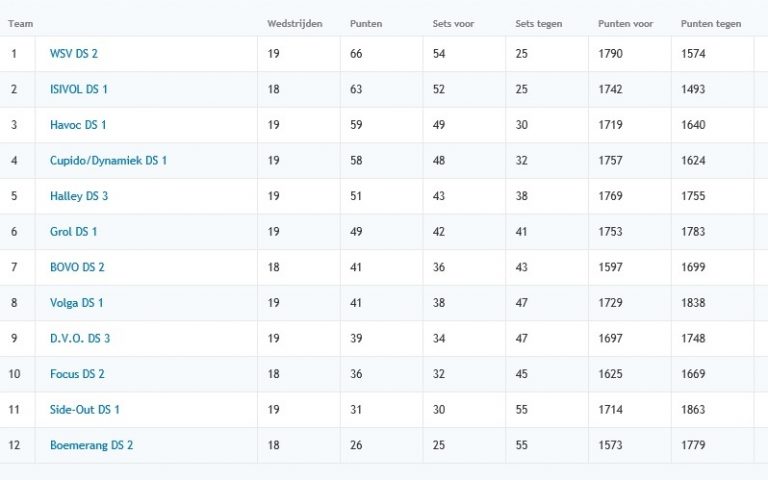Select Havoc DS 1 in the standings
768x480 pixels.
[78, 125]
